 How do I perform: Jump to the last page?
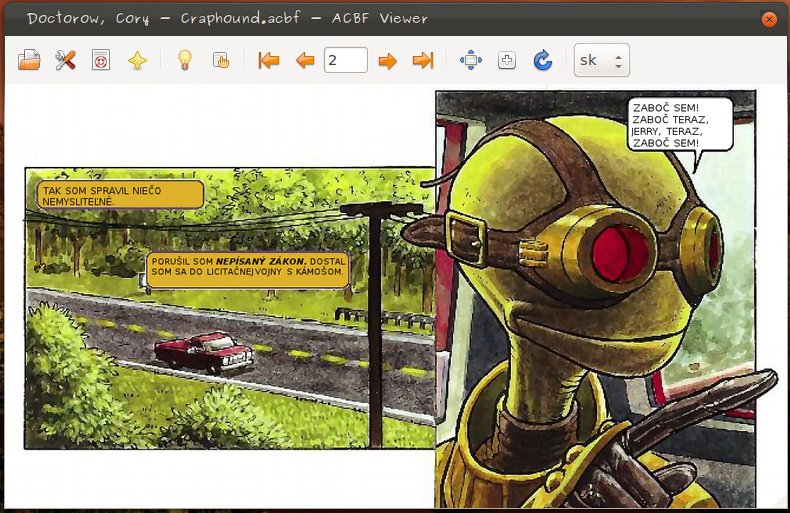[x=423, y=60]
